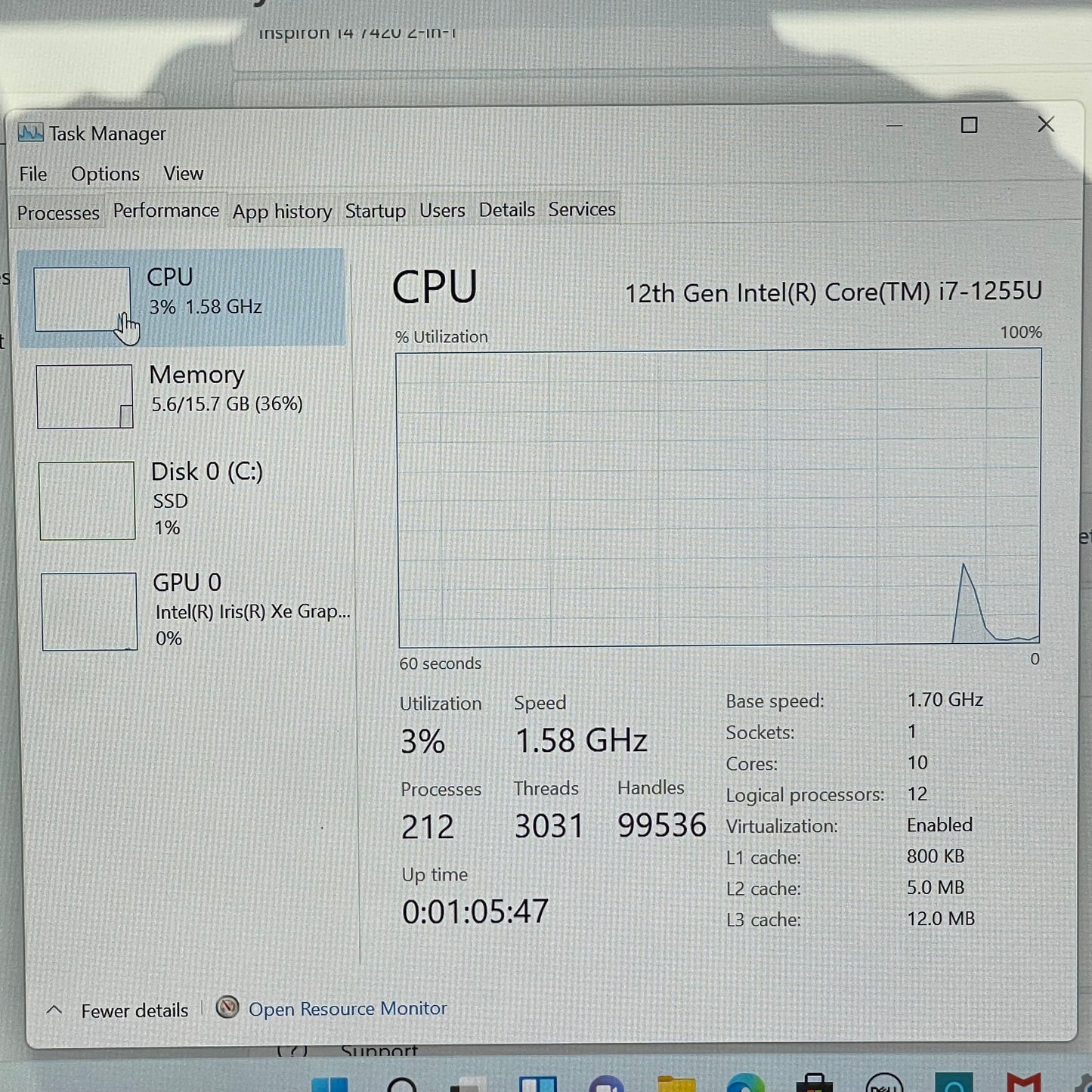
Task: Open the Details tab
Action: click(506, 209)
